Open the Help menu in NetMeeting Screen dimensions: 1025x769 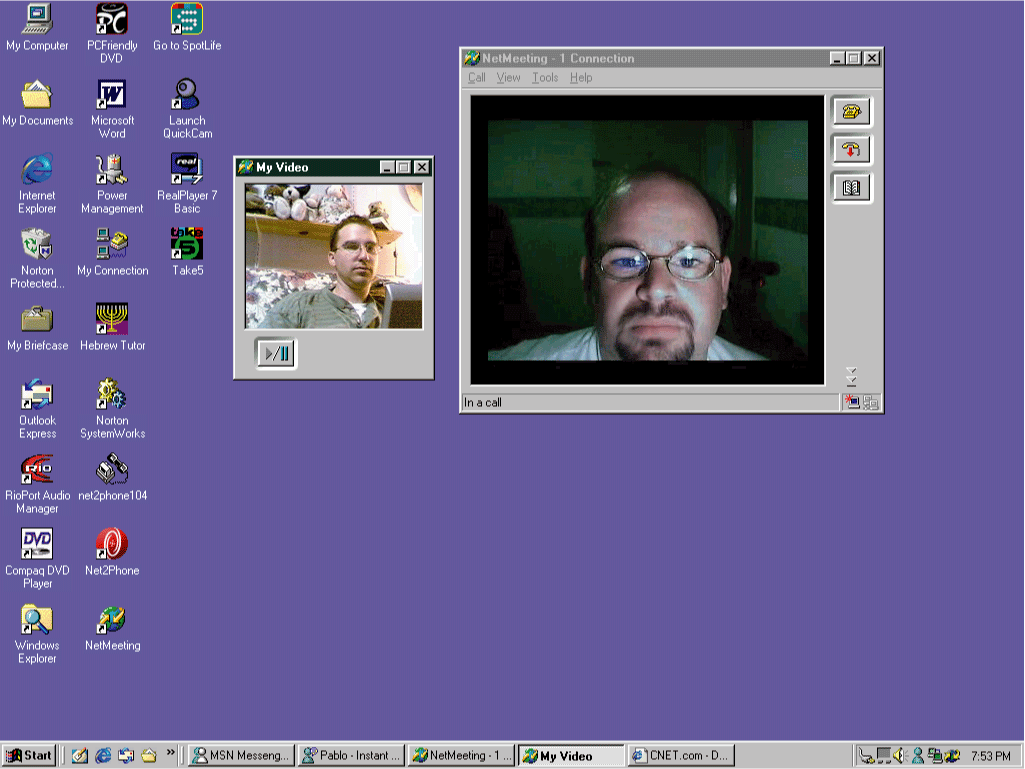pyautogui.click(x=580, y=77)
